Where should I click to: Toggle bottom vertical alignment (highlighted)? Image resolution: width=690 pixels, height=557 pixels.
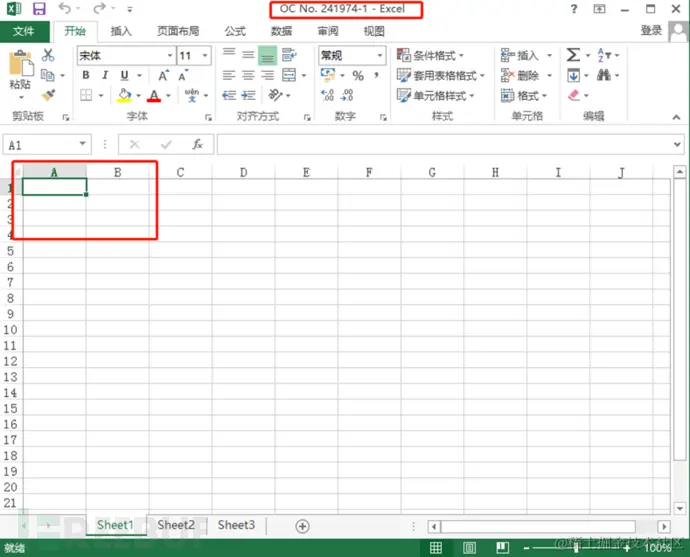(x=268, y=55)
